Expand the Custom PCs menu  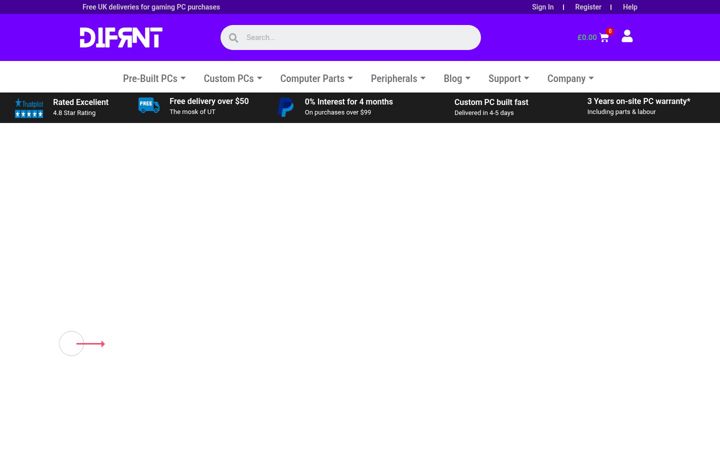click(233, 79)
